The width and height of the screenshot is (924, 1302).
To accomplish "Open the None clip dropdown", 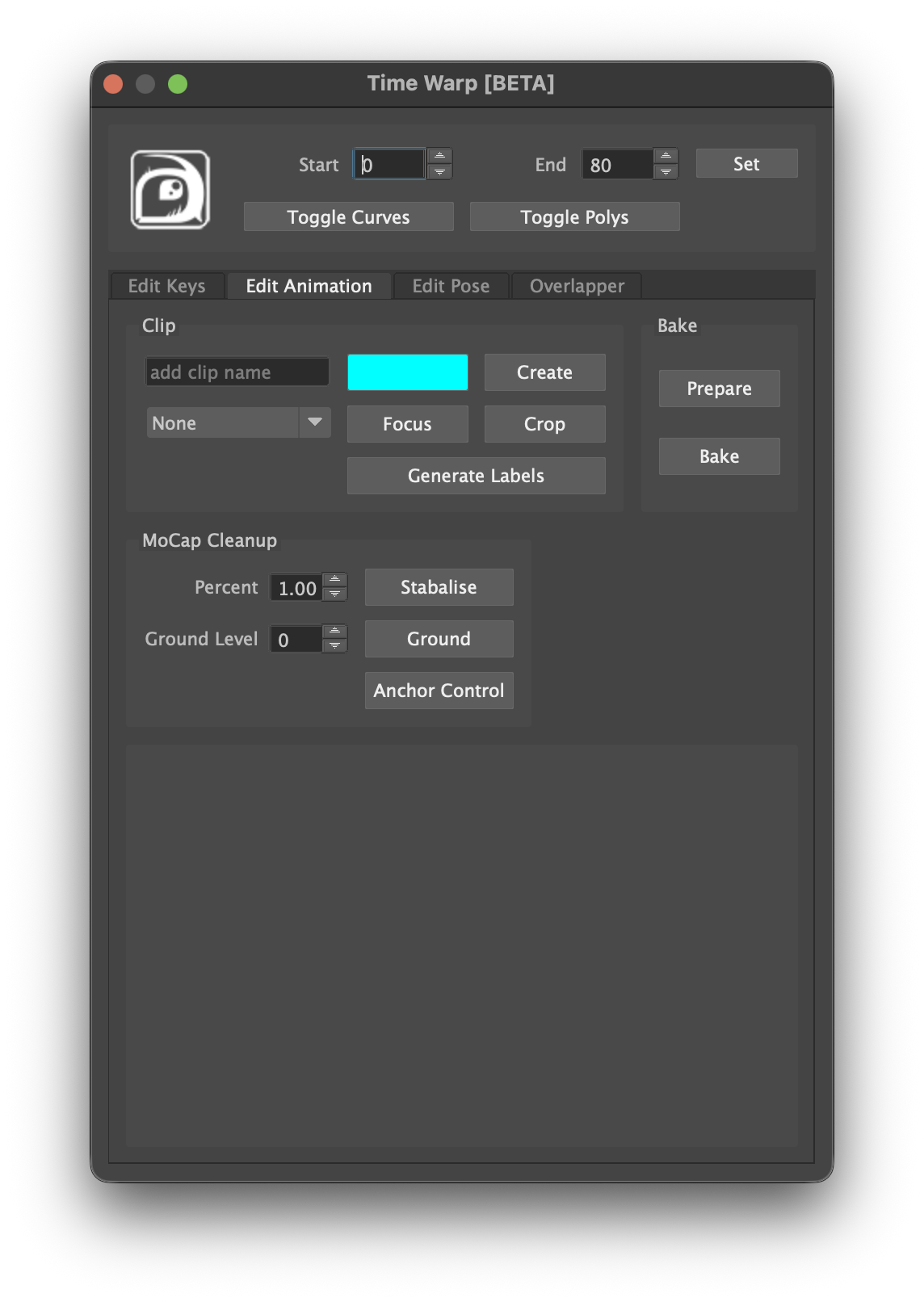I will click(238, 422).
